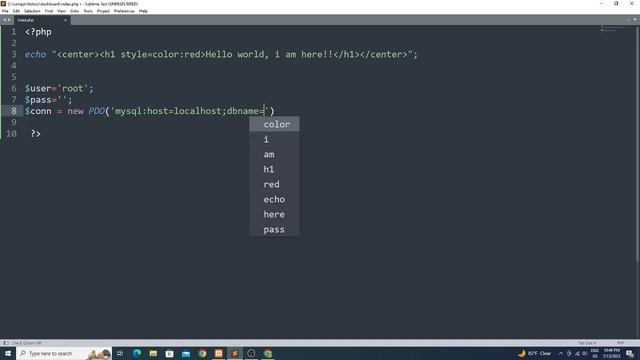
Task: Open Task View on the taskbar
Action: tap(120, 353)
